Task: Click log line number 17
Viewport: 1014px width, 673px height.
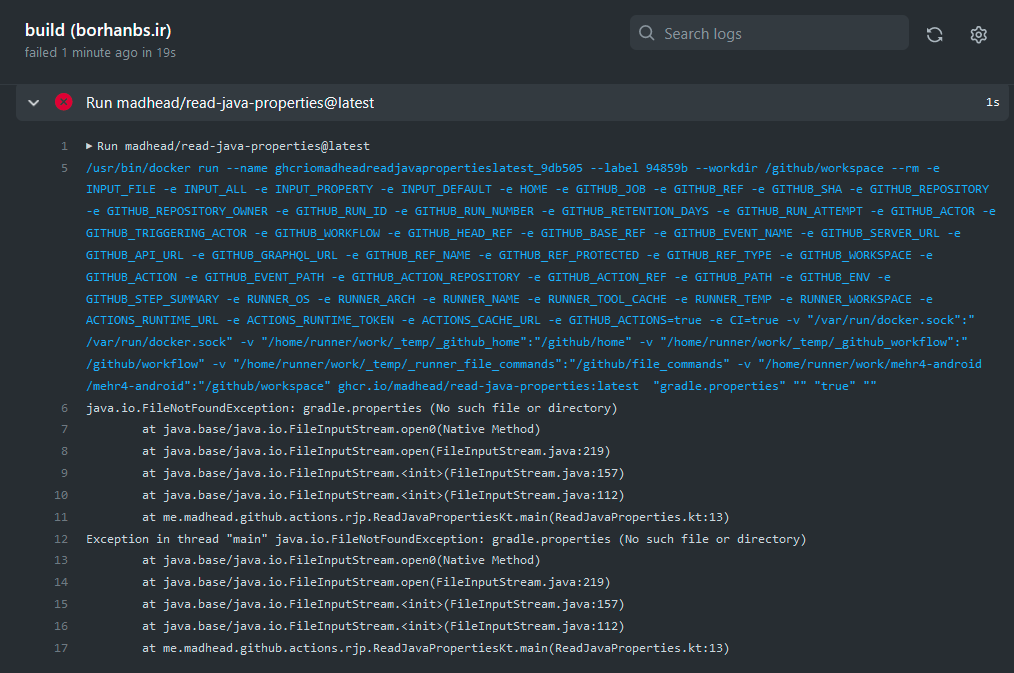Action: 61,648
